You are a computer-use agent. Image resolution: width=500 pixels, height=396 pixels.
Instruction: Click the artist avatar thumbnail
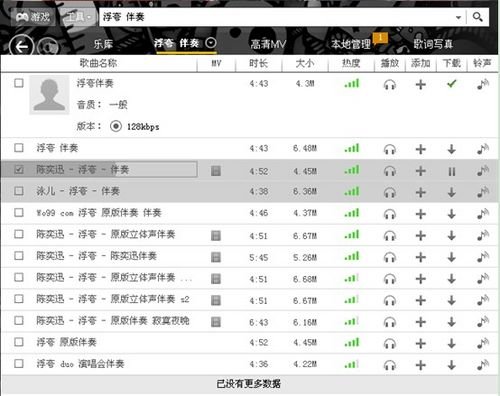pyautogui.click(x=49, y=95)
